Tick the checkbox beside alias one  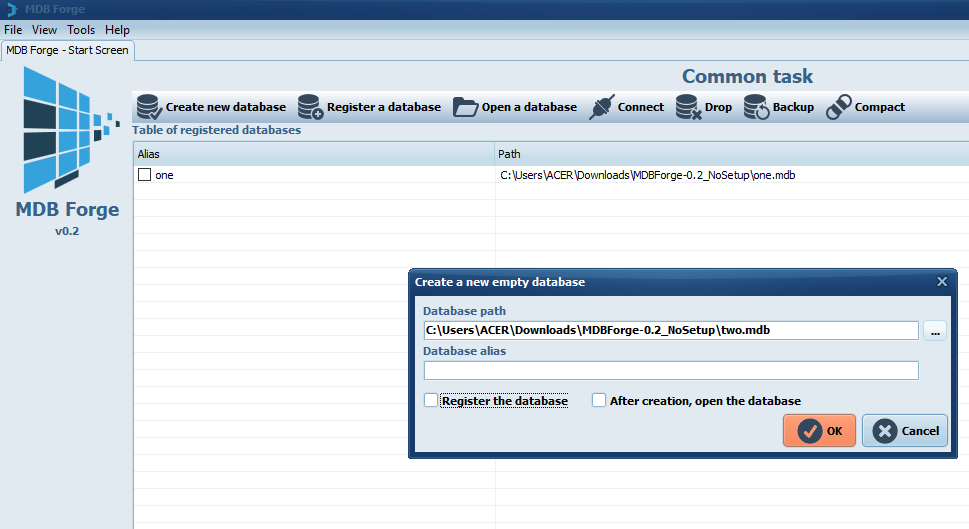[144, 175]
